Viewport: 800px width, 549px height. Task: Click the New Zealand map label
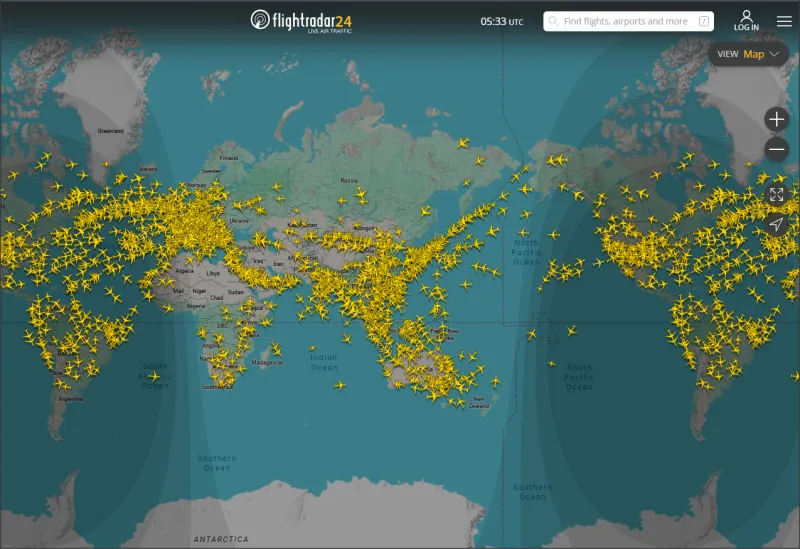pyautogui.click(x=479, y=404)
